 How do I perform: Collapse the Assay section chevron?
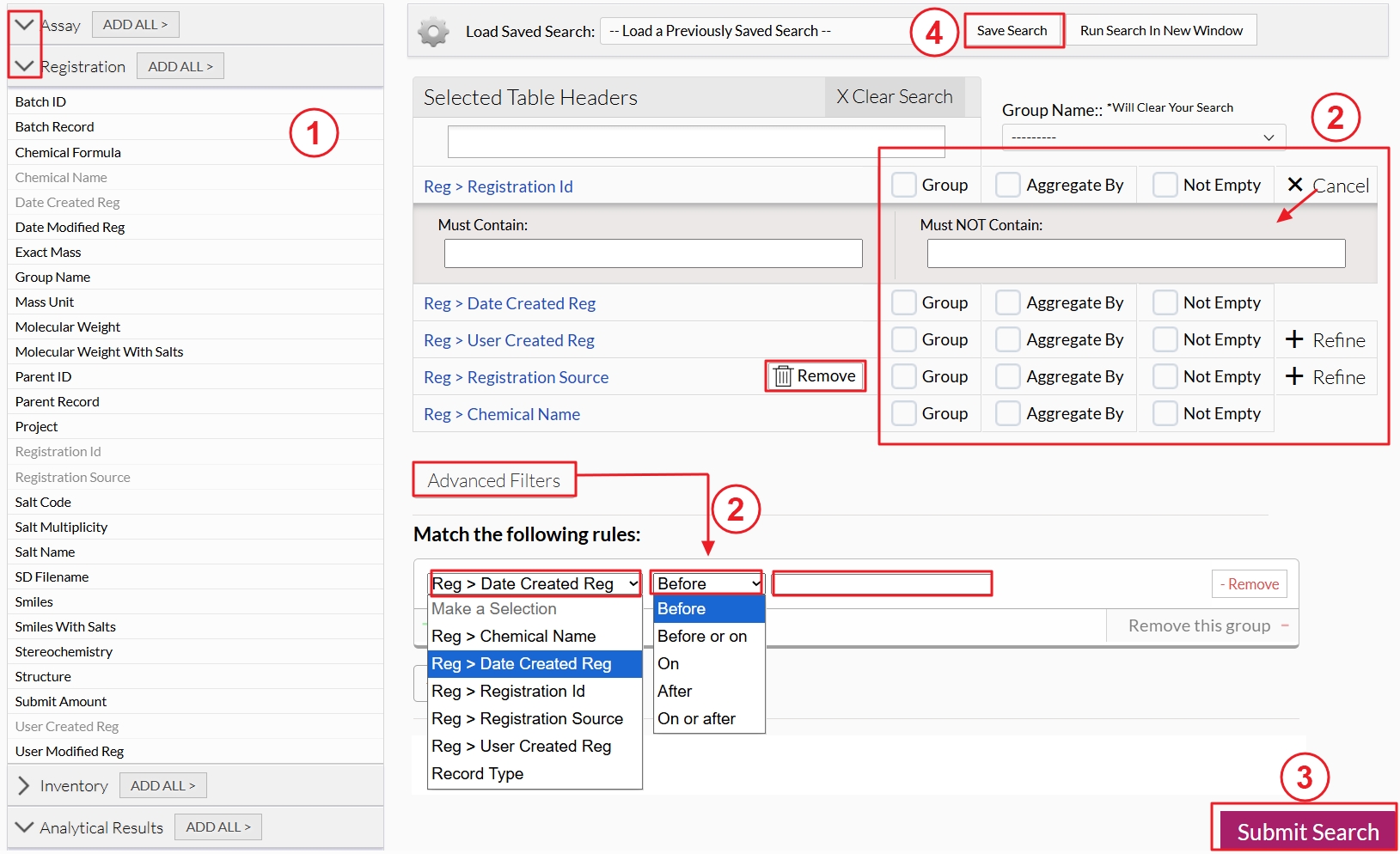tap(24, 25)
